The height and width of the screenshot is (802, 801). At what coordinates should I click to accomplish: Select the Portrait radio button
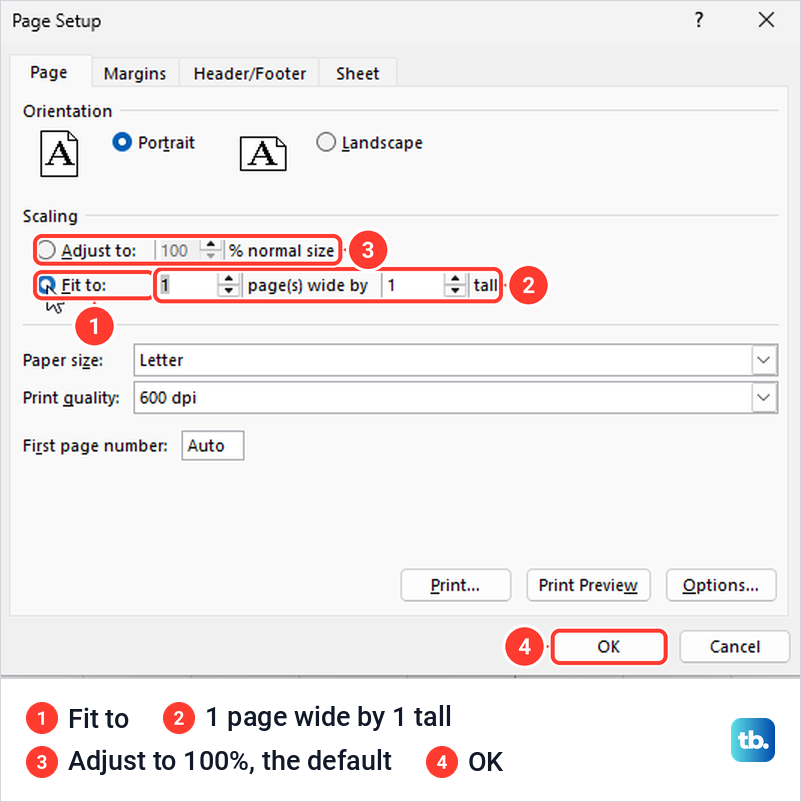point(122,142)
